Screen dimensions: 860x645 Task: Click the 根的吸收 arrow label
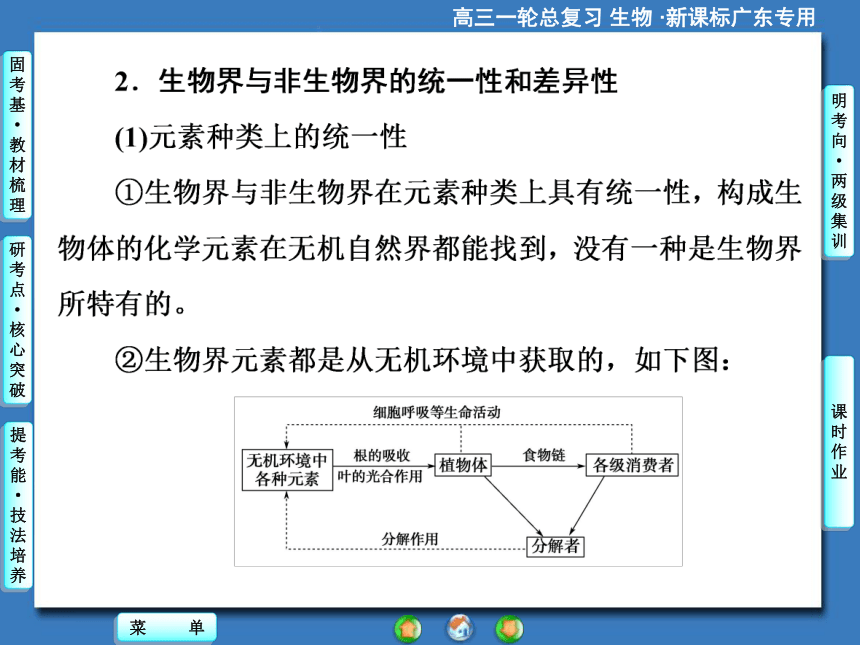[382, 455]
